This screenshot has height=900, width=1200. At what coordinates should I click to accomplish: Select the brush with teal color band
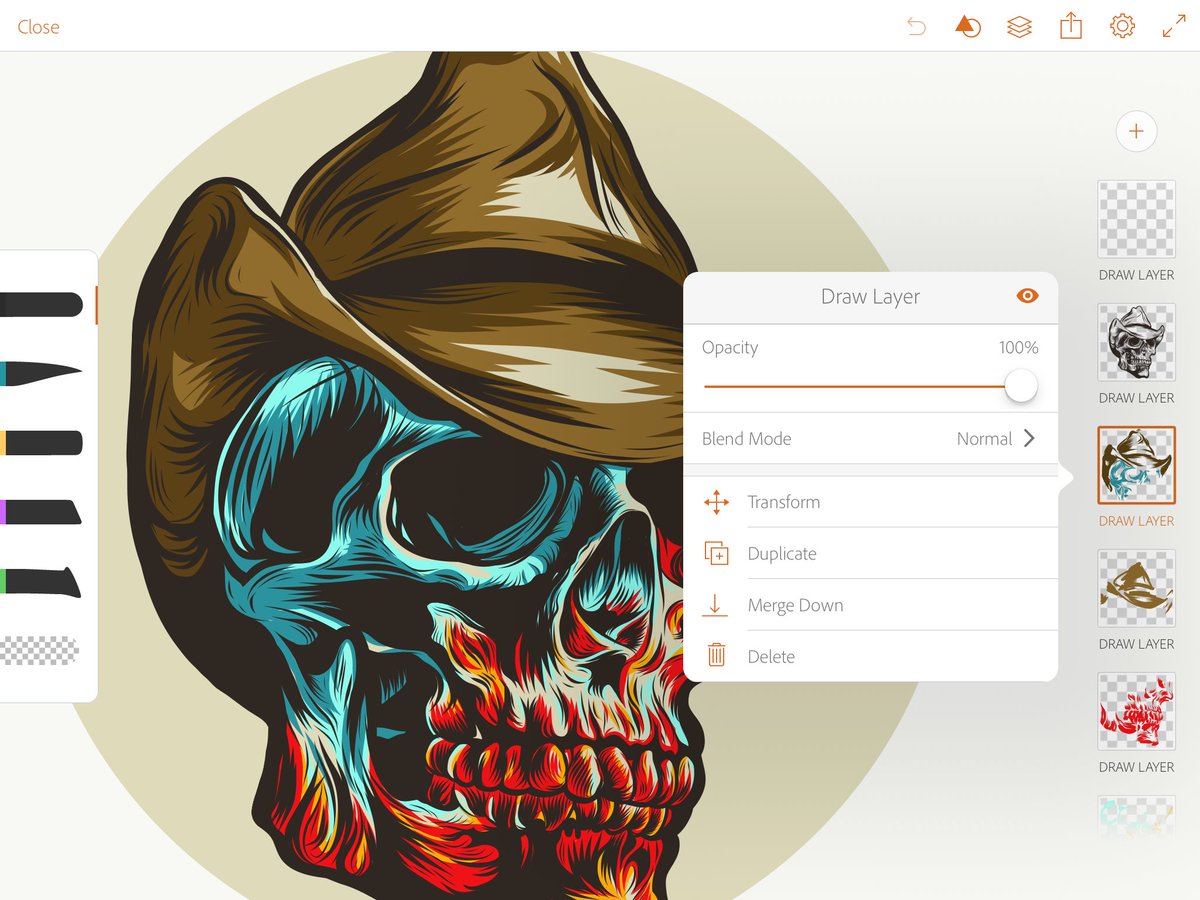click(x=40, y=373)
